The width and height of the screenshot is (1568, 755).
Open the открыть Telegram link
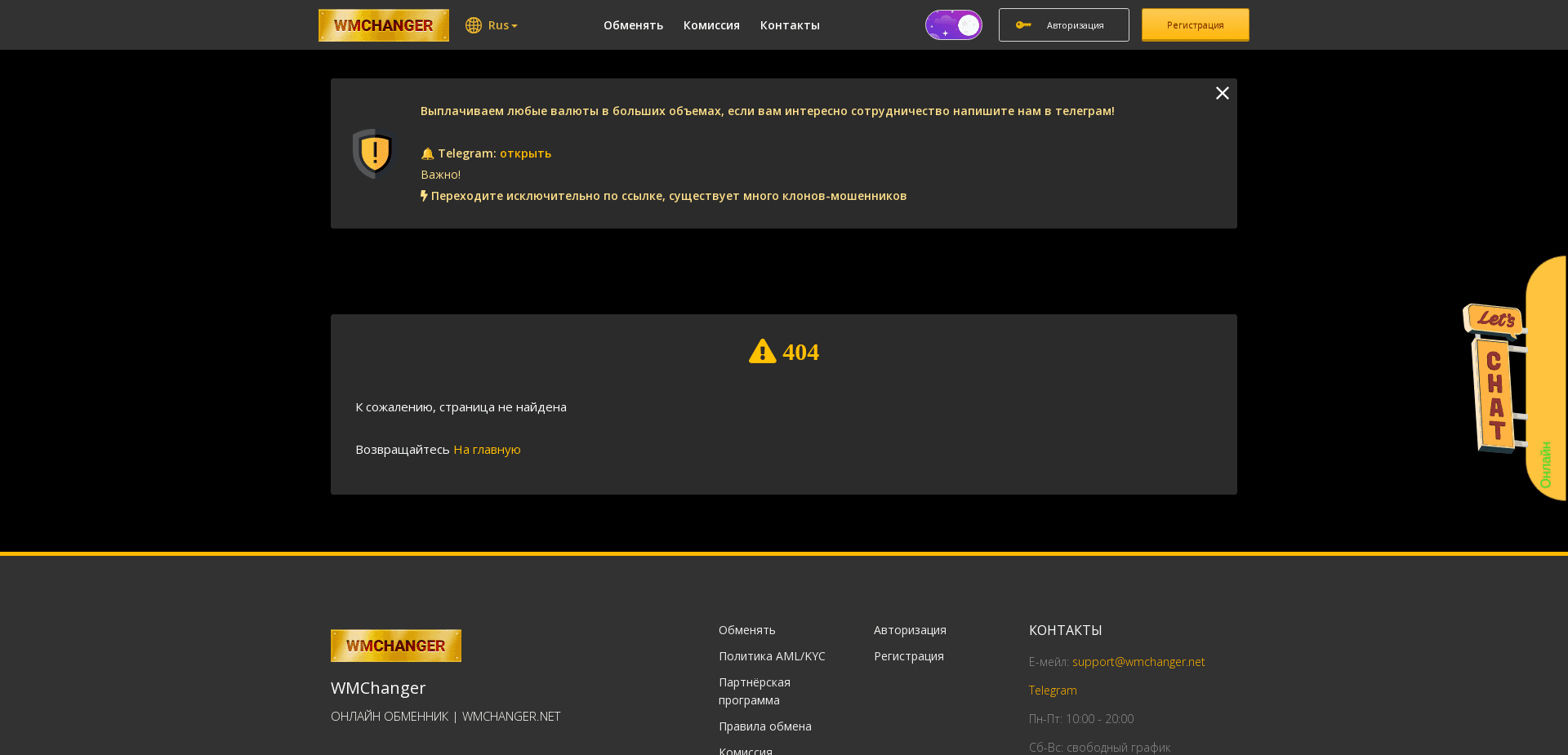(525, 153)
